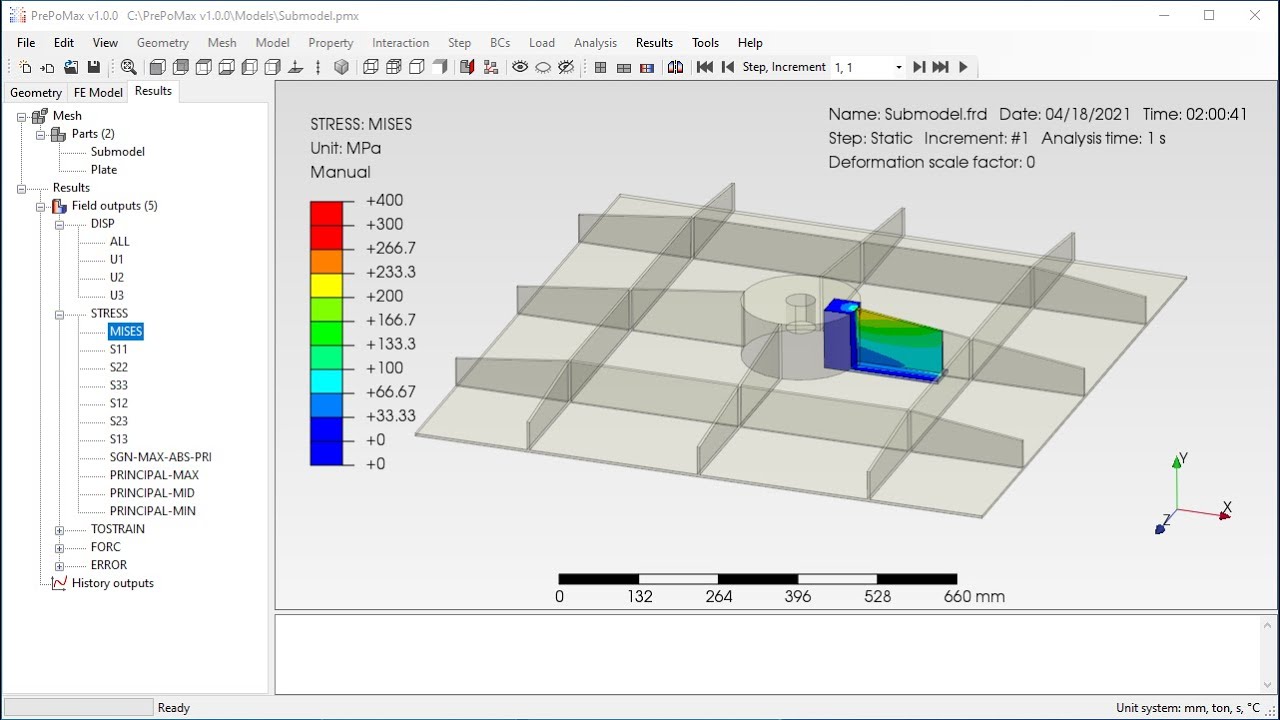Play the results animation
Screen dimensions: 1280x720
point(963,67)
